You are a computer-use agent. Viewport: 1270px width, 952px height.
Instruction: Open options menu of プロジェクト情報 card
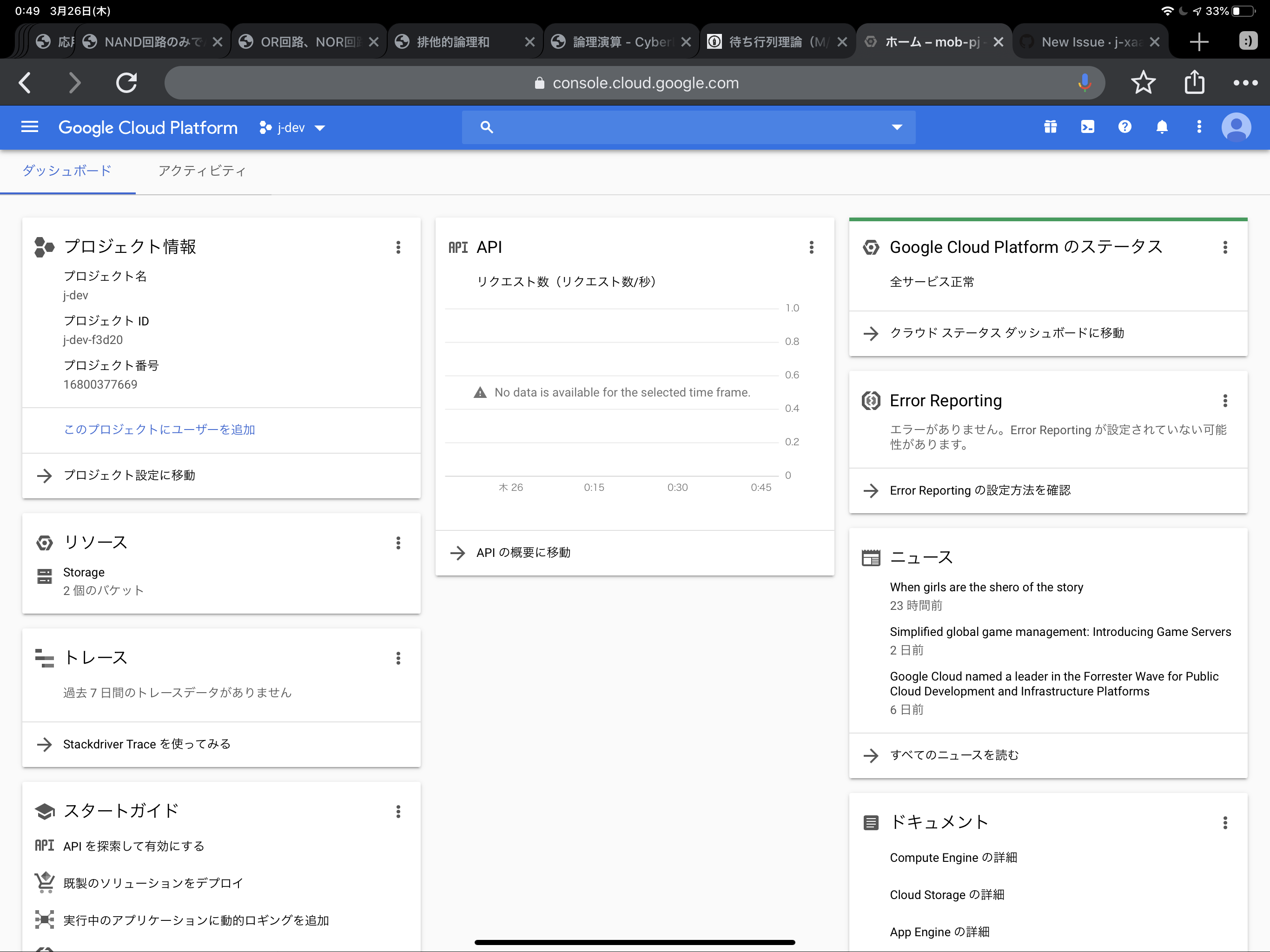[398, 247]
